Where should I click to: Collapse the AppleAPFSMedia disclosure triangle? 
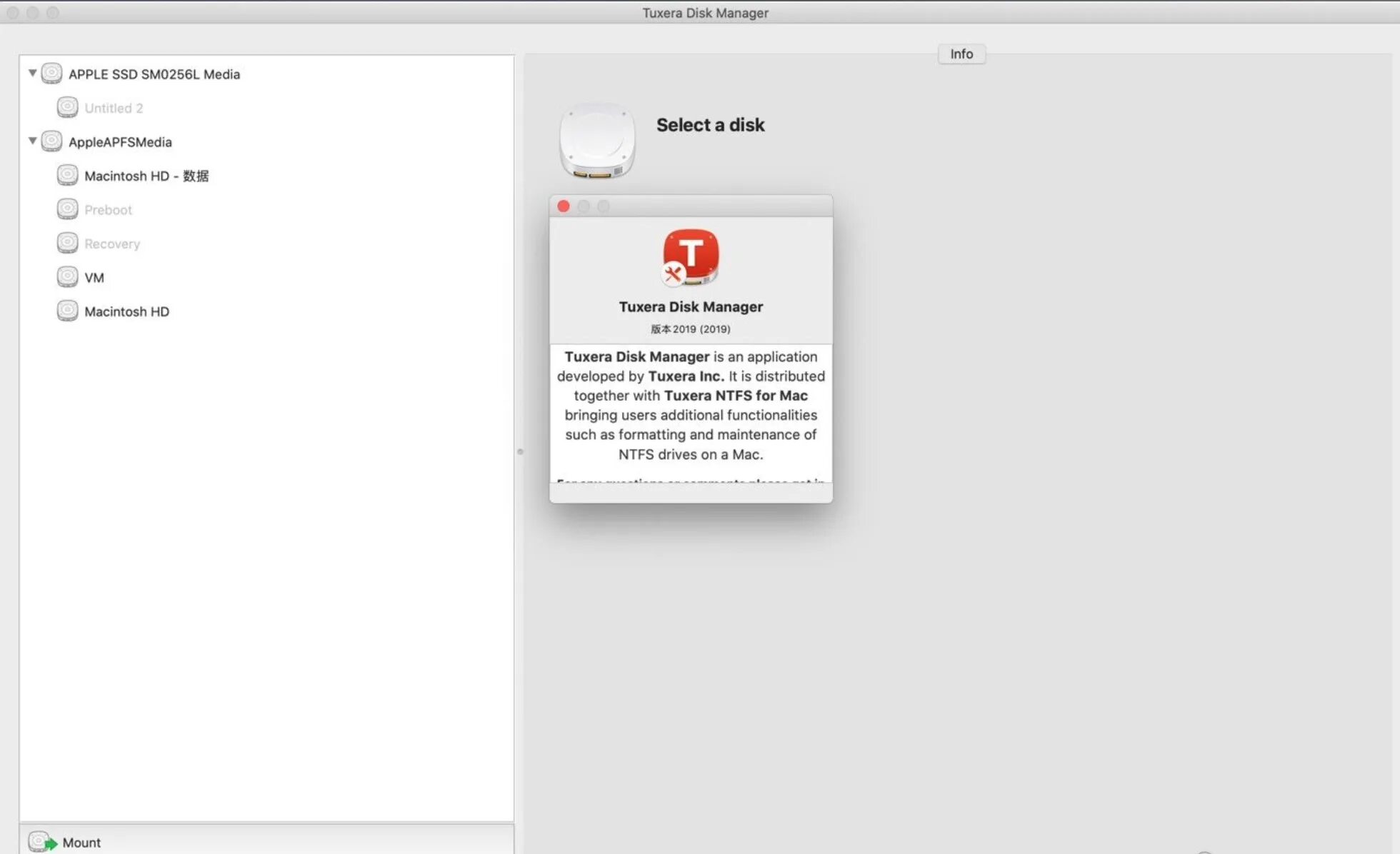tap(32, 141)
